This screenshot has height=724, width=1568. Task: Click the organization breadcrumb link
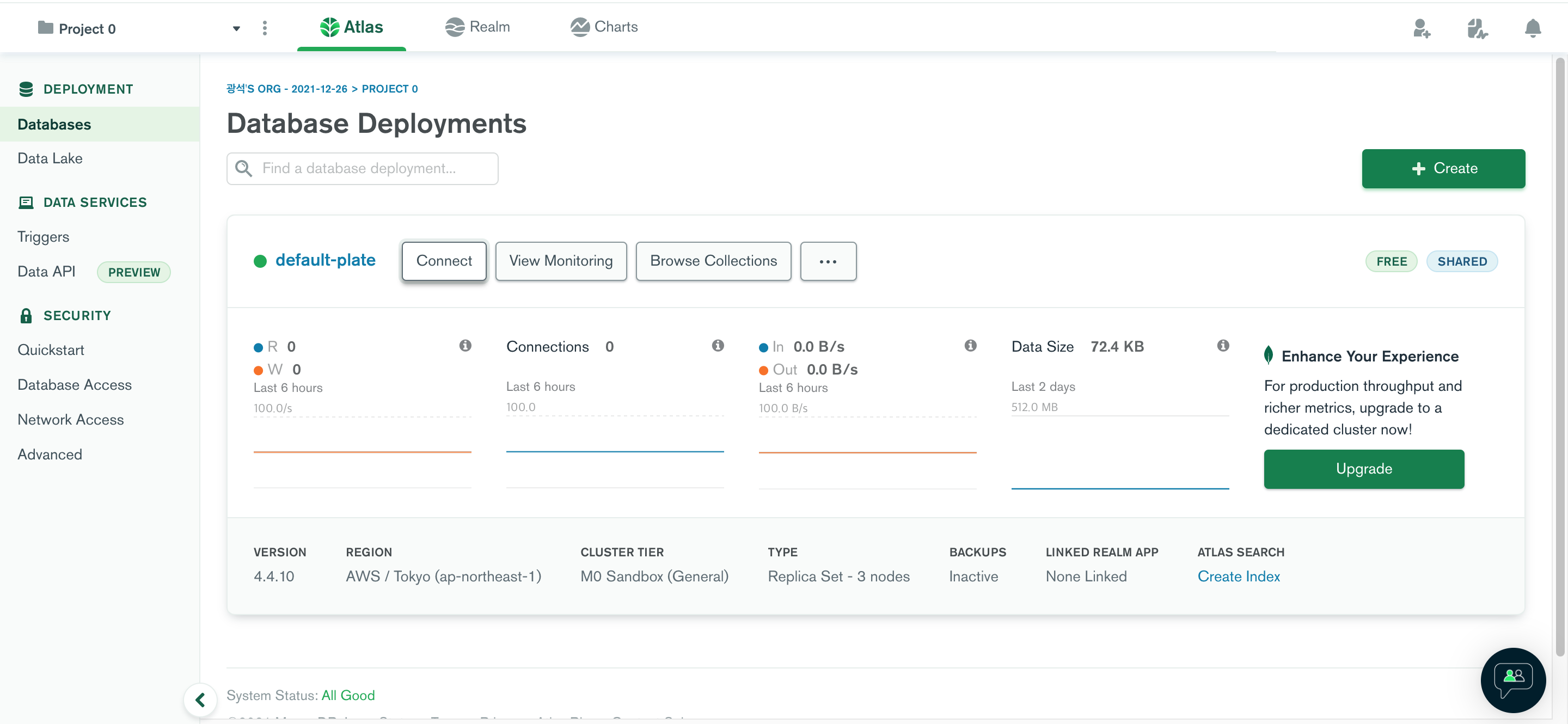pyautogui.click(x=287, y=89)
